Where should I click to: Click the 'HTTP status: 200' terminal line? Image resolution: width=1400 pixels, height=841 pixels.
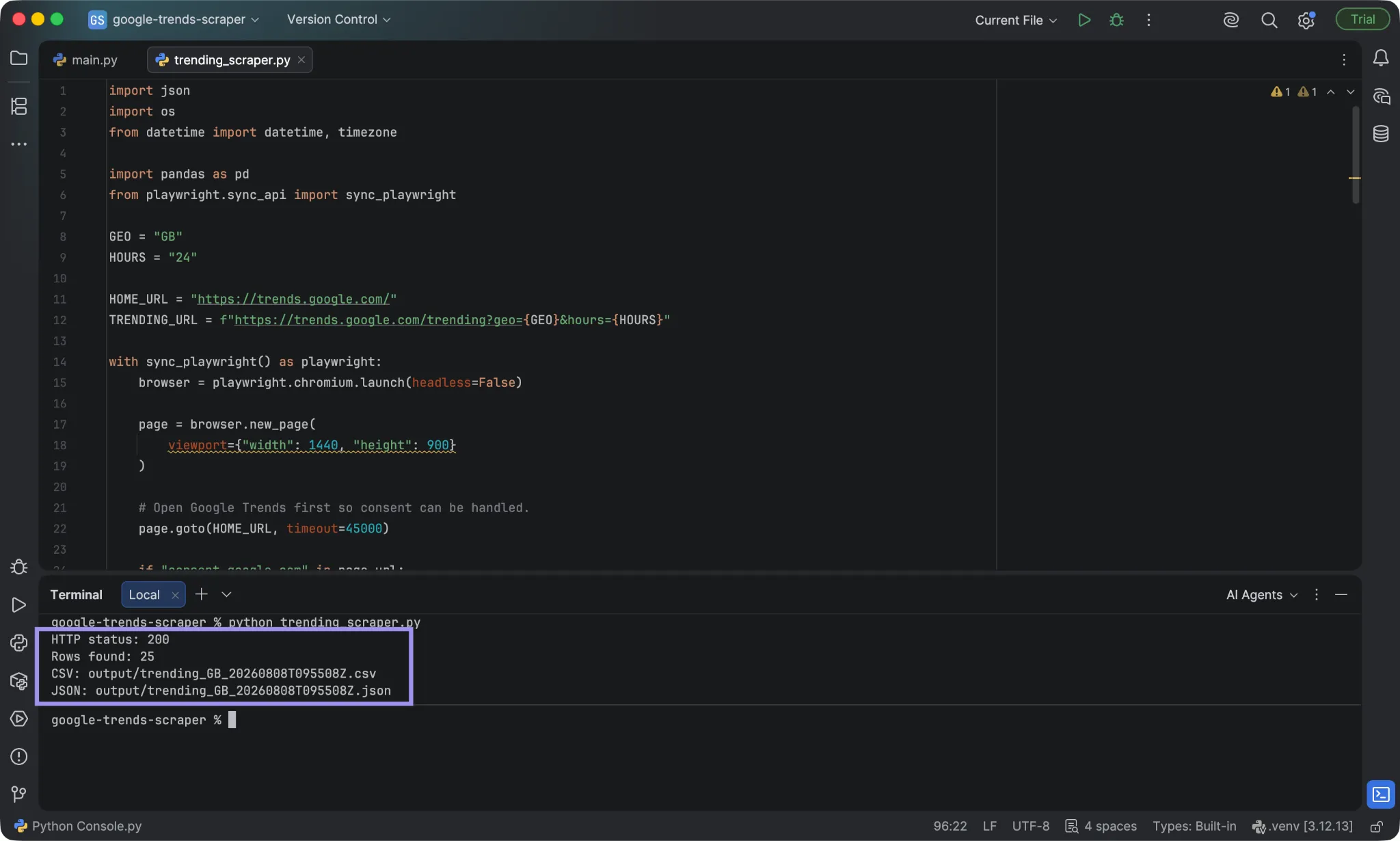click(x=110, y=639)
